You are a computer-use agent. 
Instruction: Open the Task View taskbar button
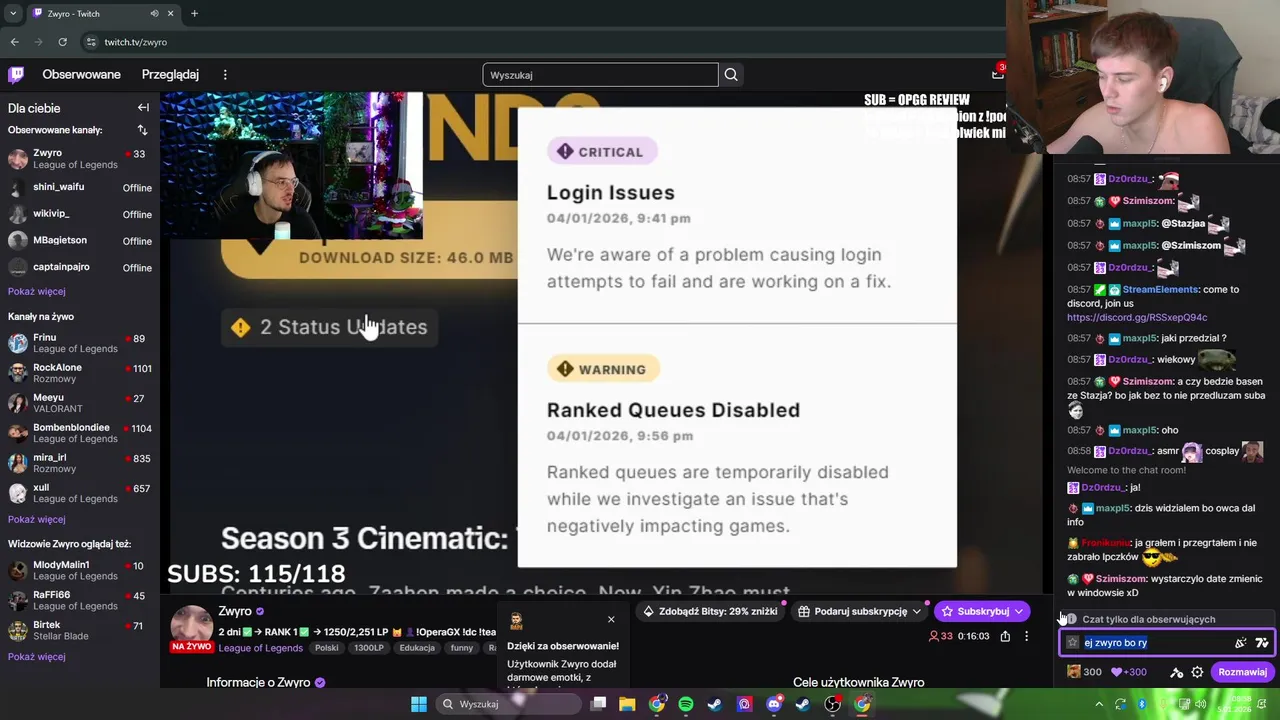(x=598, y=704)
